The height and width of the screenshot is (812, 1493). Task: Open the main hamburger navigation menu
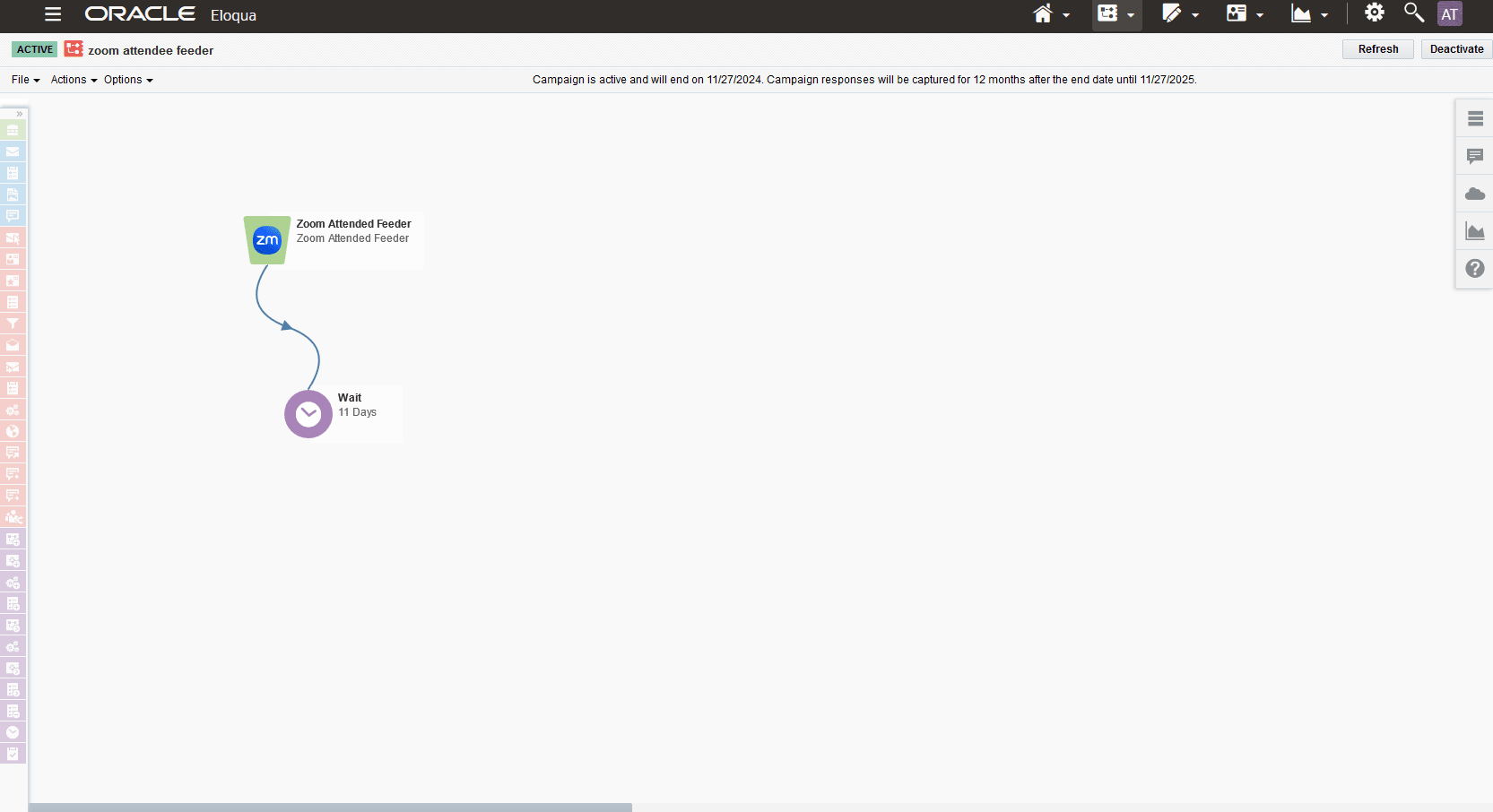coord(53,14)
